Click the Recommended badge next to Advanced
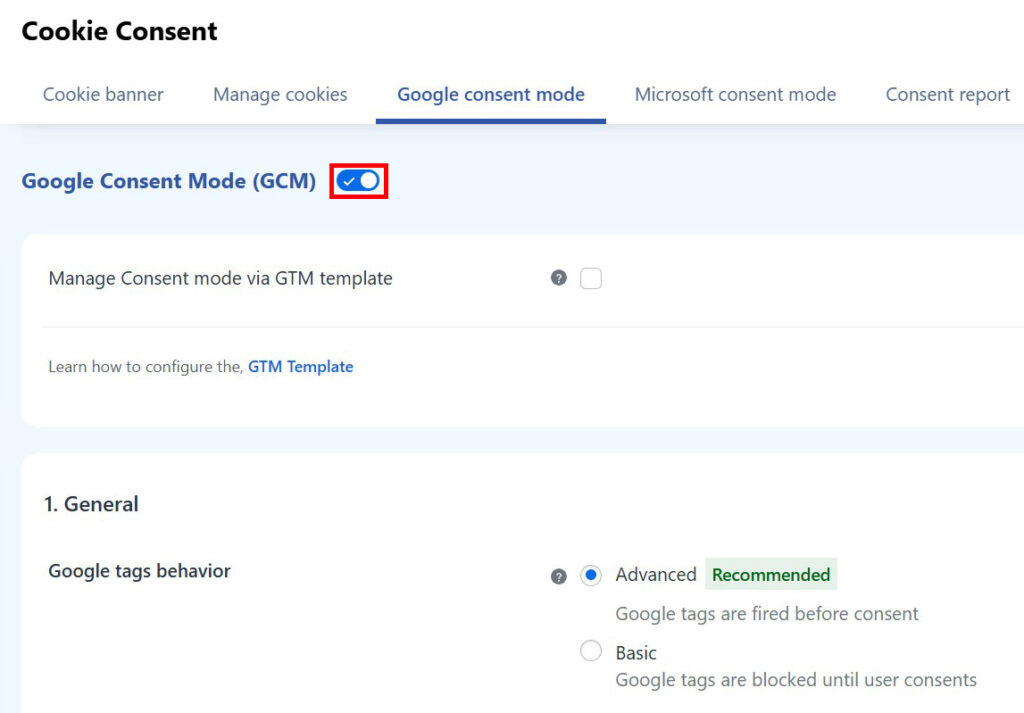 (x=771, y=574)
